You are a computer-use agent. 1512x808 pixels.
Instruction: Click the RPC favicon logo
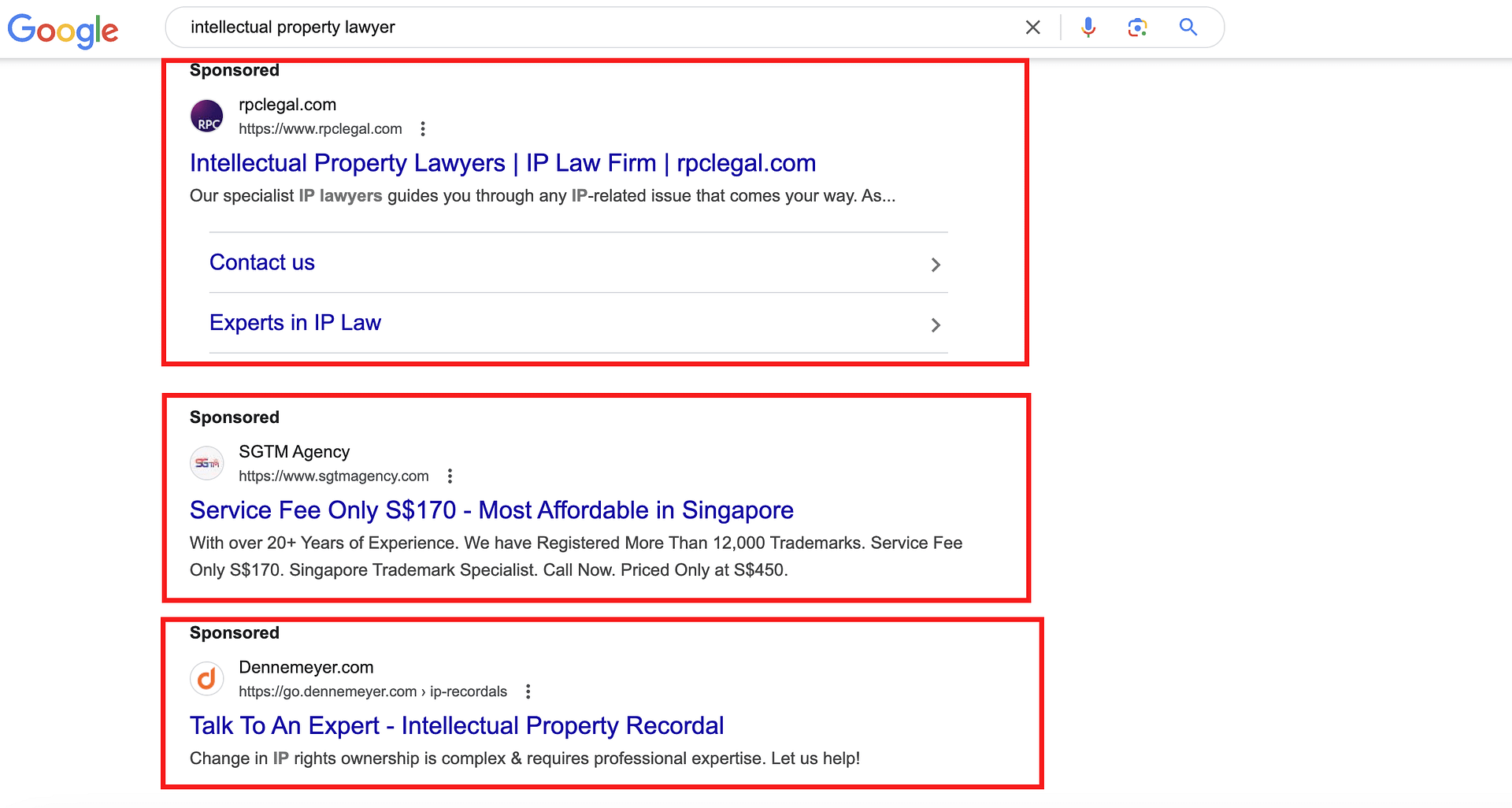pyautogui.click(x=207, y=116)
